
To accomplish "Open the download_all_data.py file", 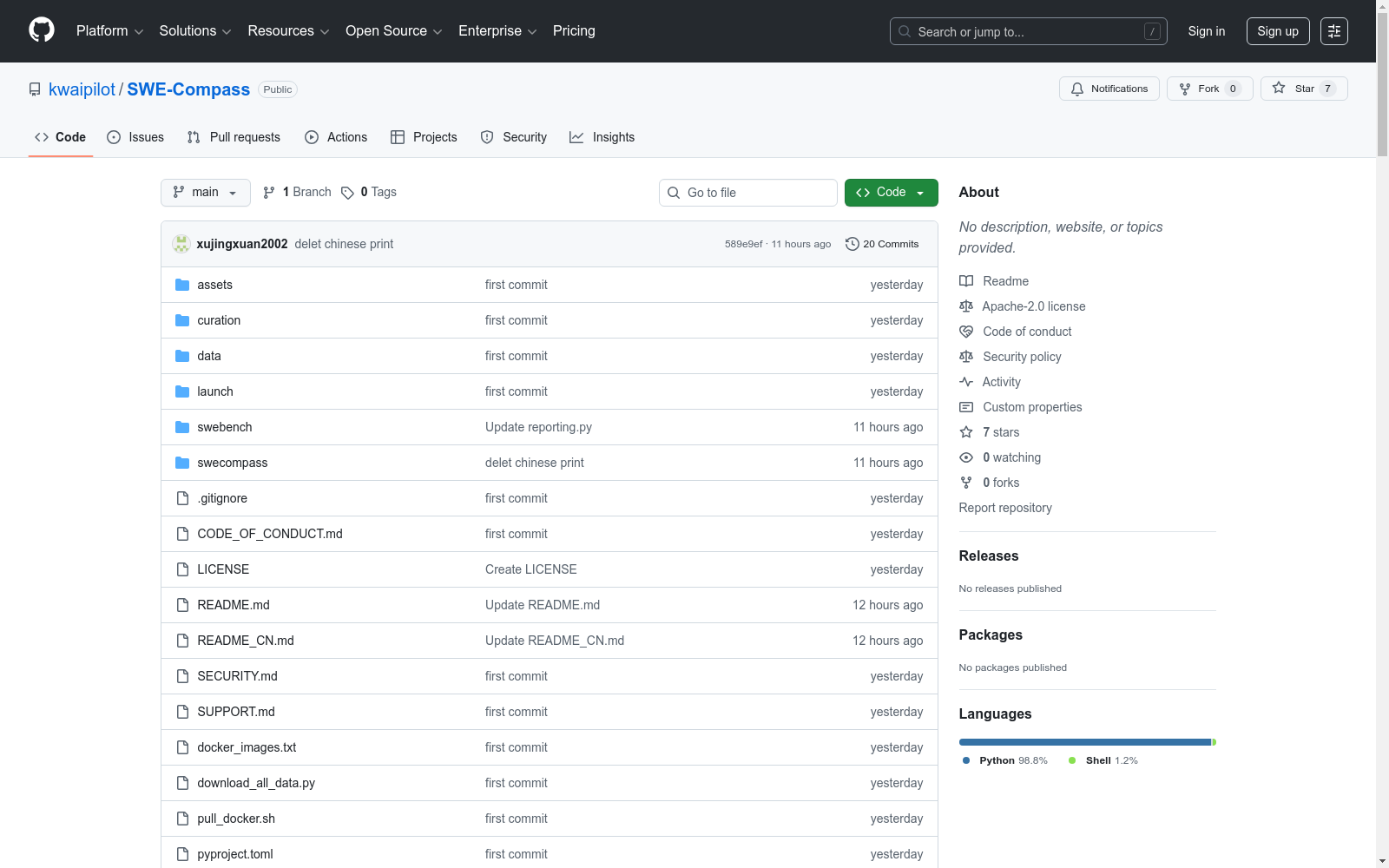I will pos(256,783).
